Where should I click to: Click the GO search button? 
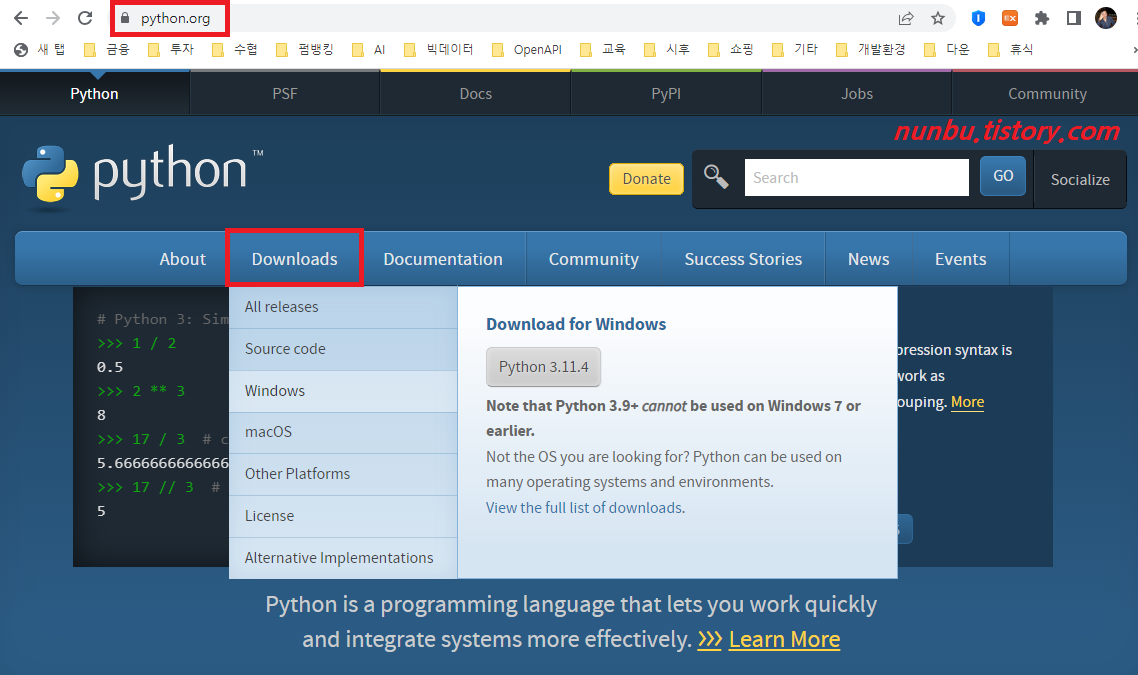[1003, 176]
